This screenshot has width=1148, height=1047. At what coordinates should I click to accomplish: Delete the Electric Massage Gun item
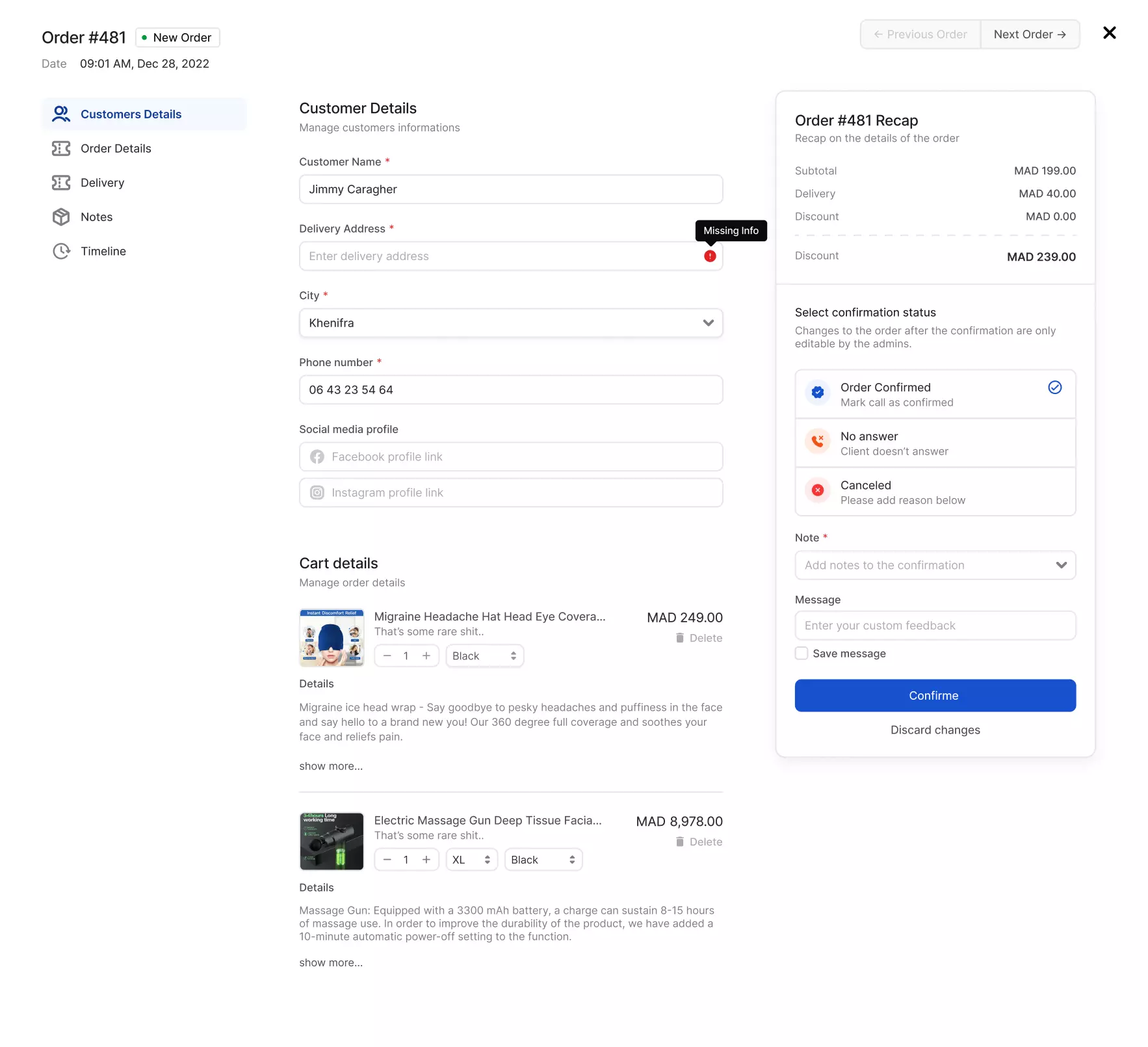(x=699, y=842)
